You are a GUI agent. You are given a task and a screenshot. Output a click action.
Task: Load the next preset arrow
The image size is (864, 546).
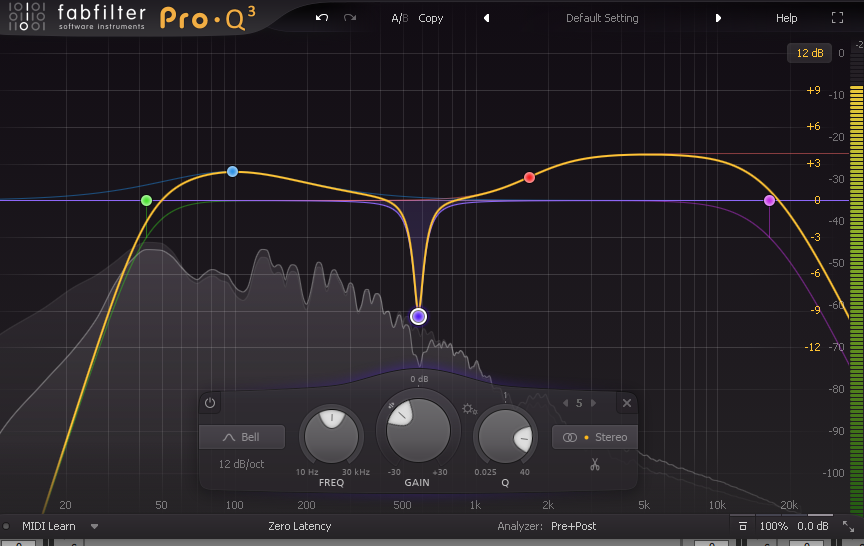click(718, 18)
